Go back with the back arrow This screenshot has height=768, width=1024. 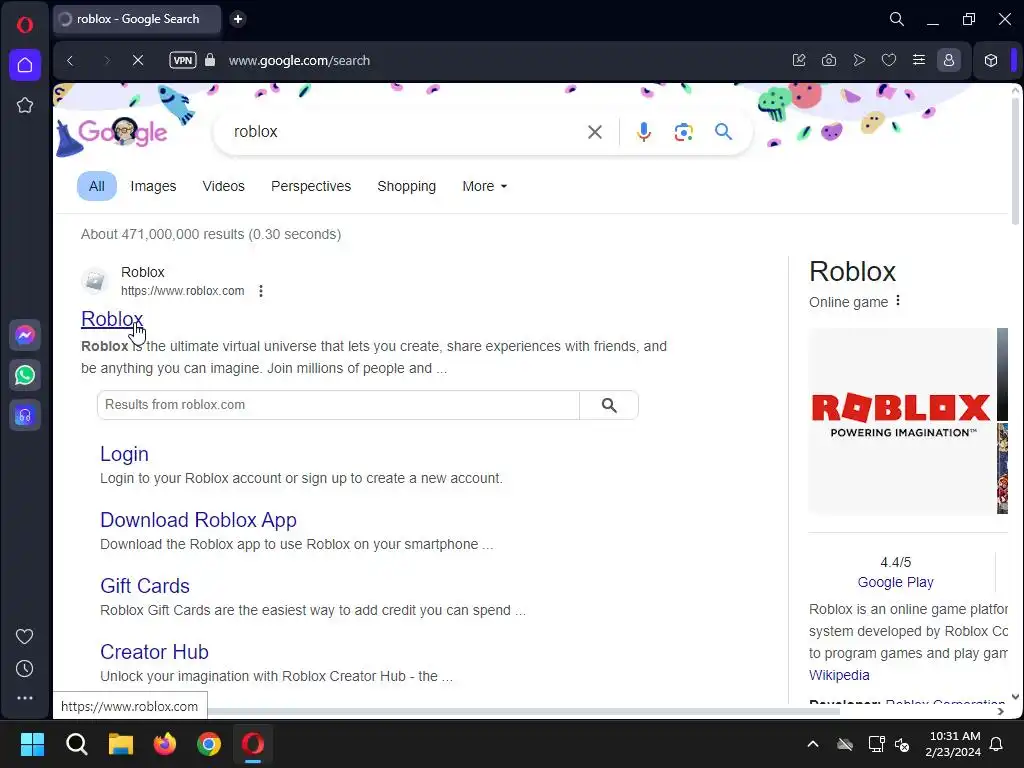click(x=71, y=61)
